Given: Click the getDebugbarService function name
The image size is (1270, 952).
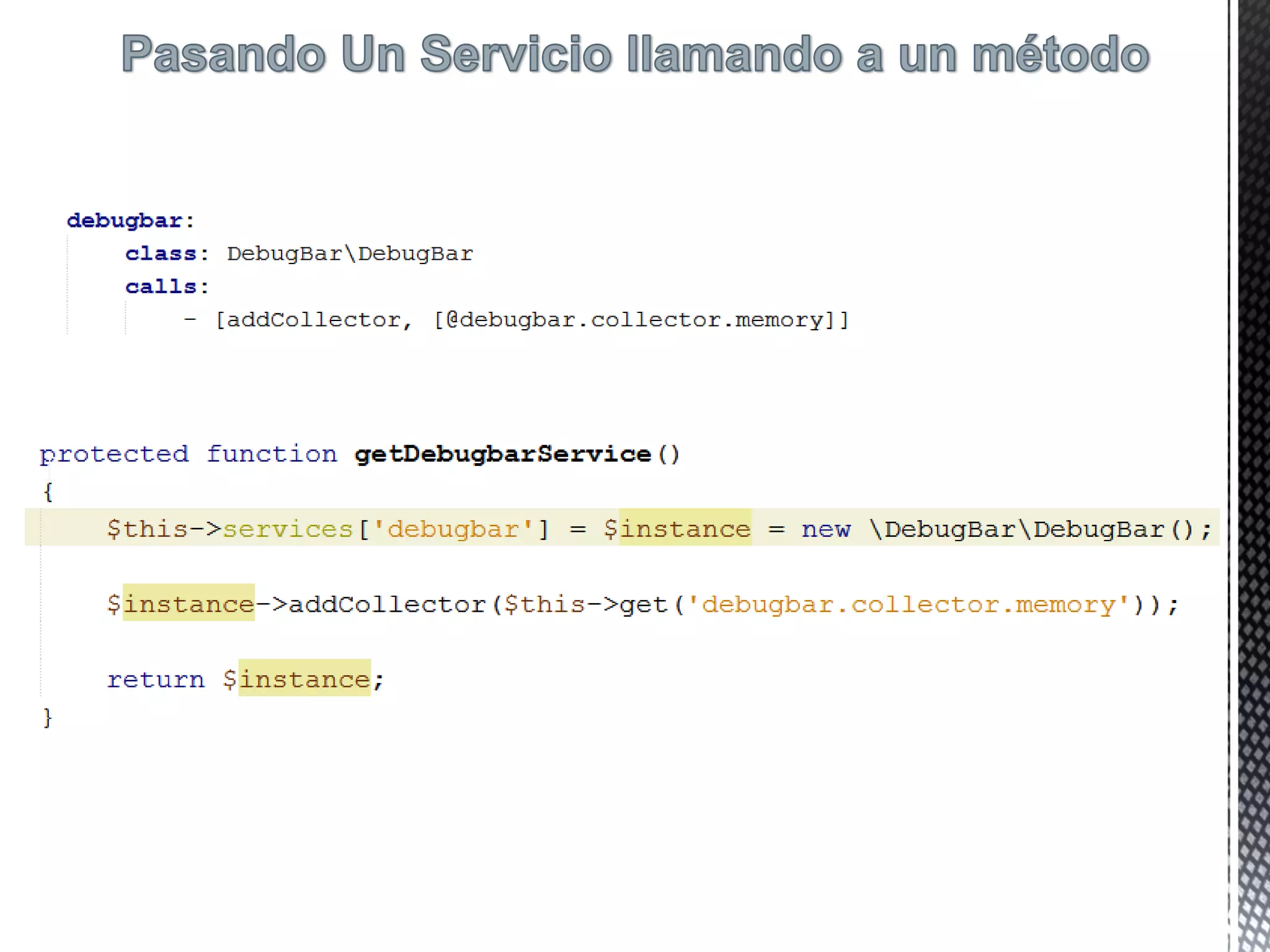Looking at the screenshot, I should [x=502, y=454].
